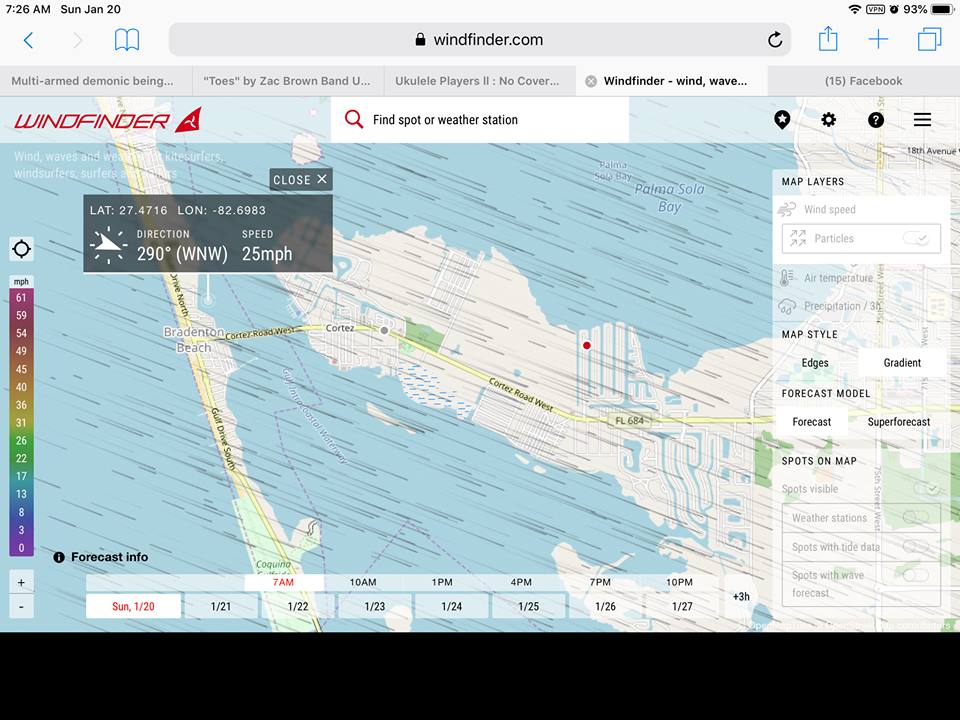Viewport: 960px width, 720px height.
Task: Switch to Ukulele Players II tab
Action: coord(479,81)
